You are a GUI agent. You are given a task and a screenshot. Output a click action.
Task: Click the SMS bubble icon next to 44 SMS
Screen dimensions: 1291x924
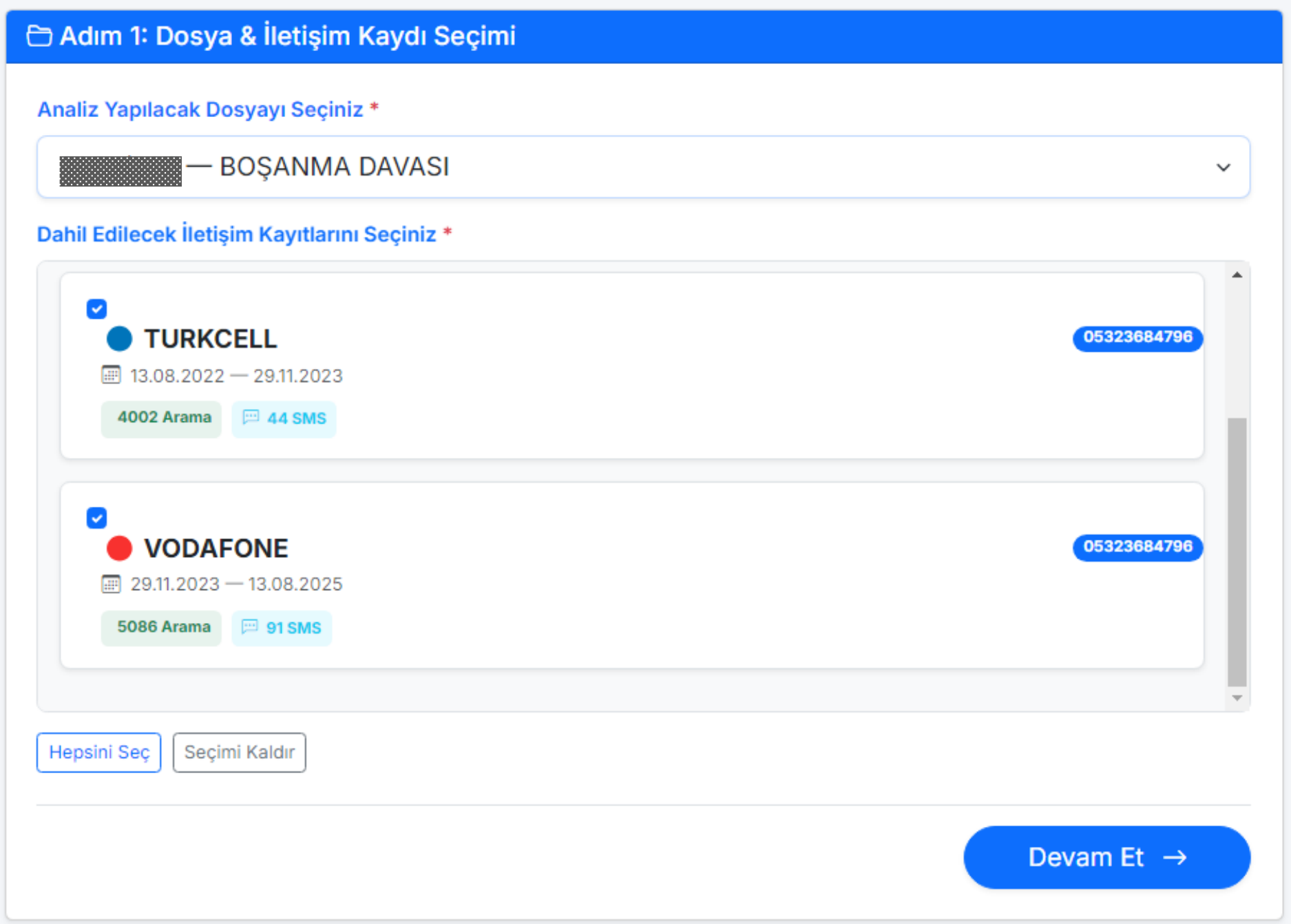click(x=251, y=418)
